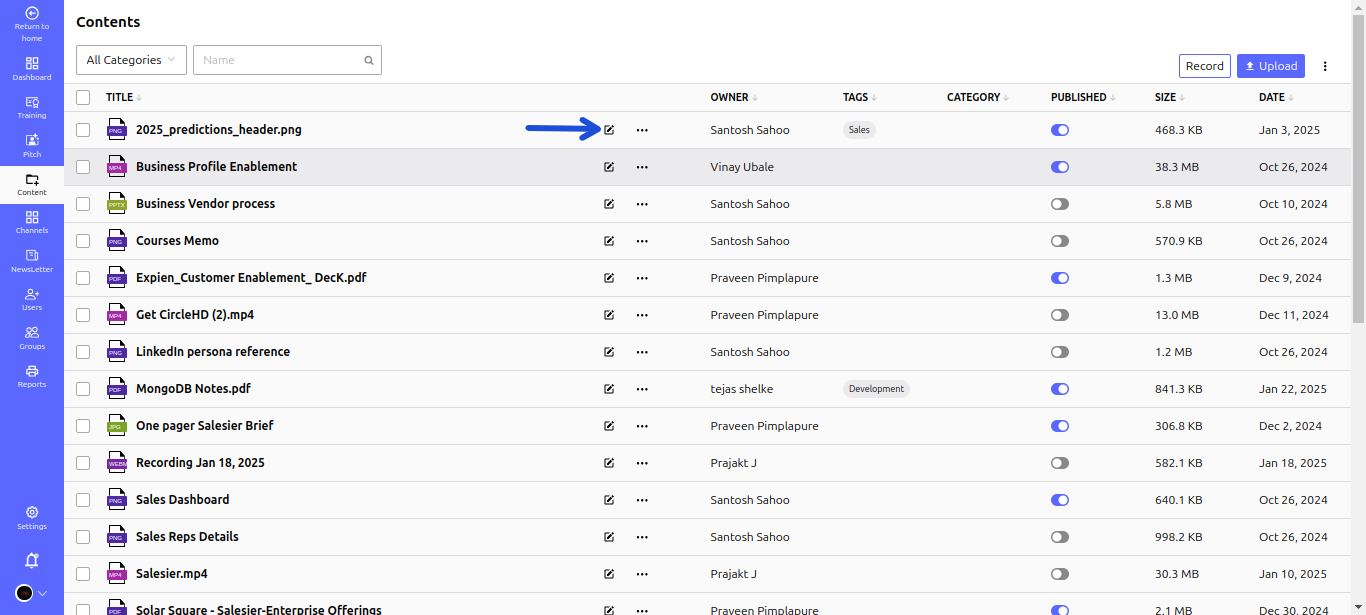The width and height of the screenshot is (1366, 615).
Task: Tick the select-all checkbox in header
Action: [83, 97]
